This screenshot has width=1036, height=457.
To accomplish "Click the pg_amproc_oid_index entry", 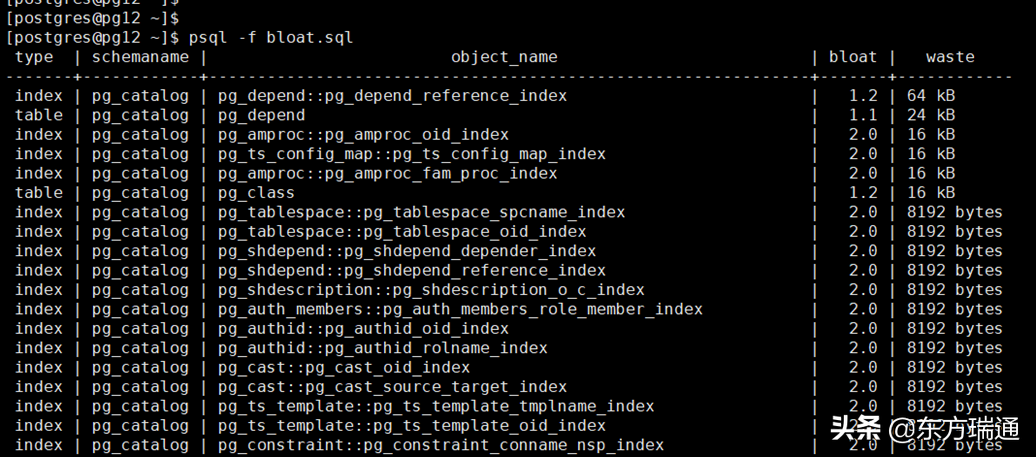I will (x=363, y=135).
